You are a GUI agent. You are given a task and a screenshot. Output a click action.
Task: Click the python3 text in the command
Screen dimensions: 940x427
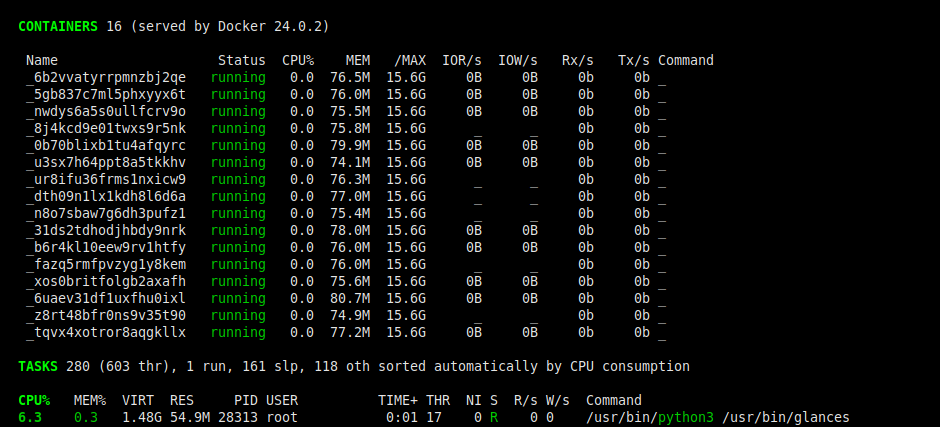pos(686,417)
